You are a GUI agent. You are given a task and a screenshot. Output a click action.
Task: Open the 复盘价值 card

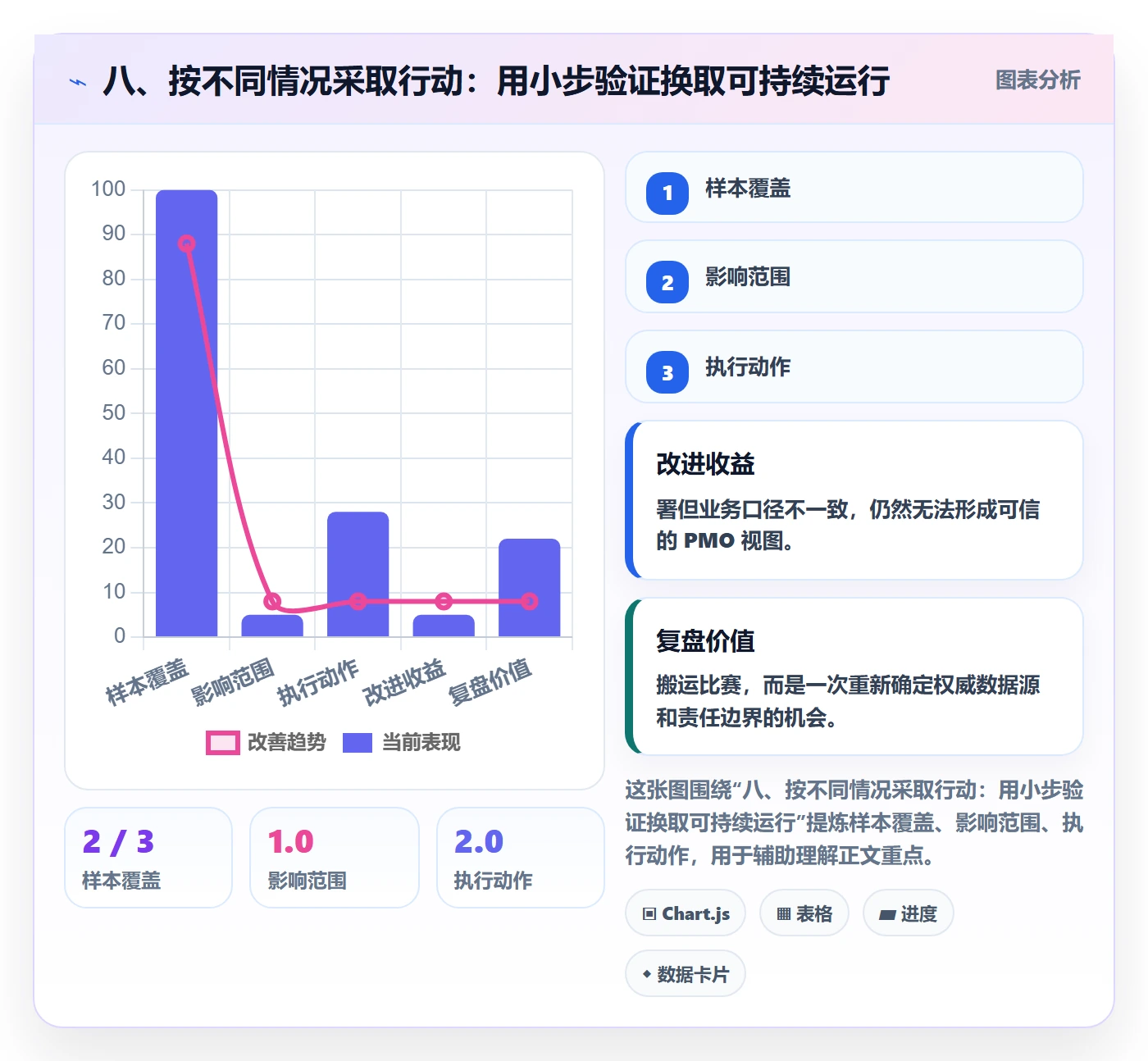tap(854, 676)
